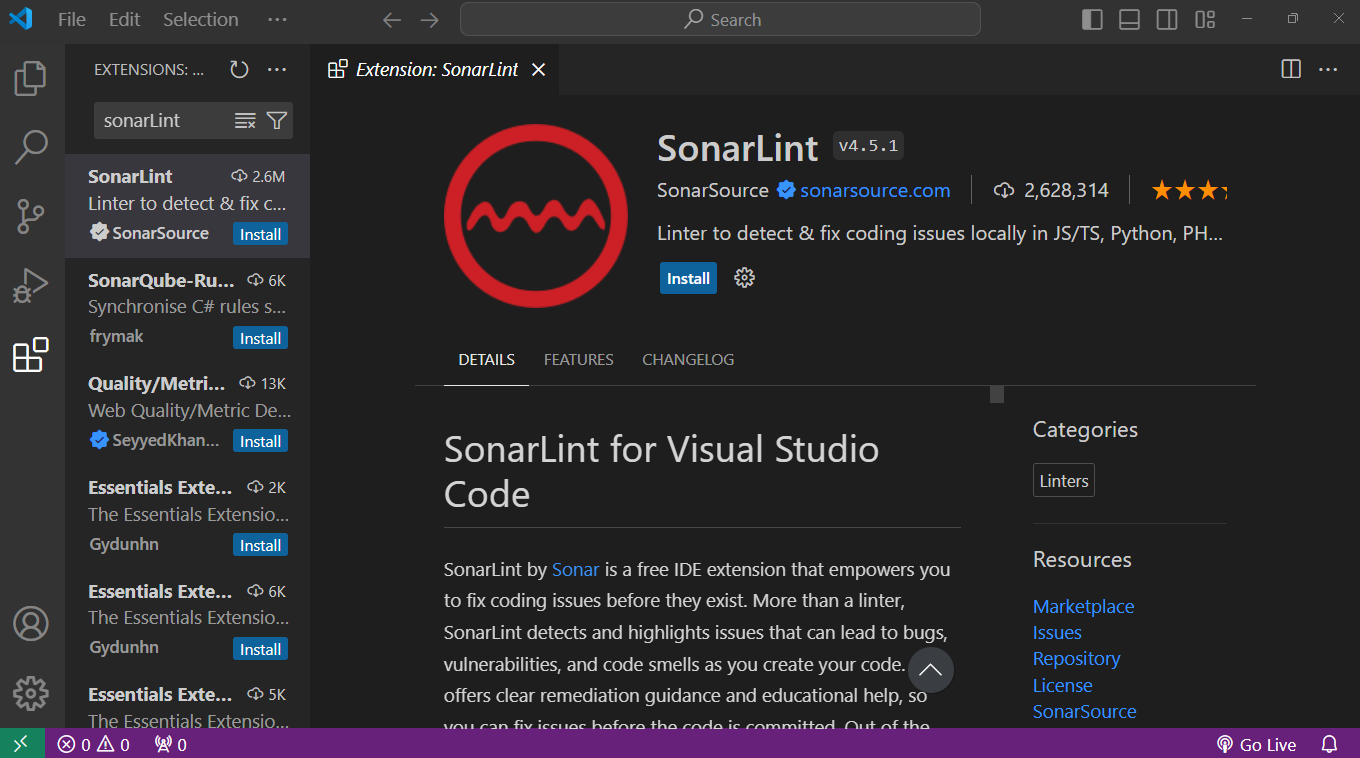The height and width of the screenshot is (758, 1360).
Task: Open the Search view in activity bar
Action: click(30, 146)
